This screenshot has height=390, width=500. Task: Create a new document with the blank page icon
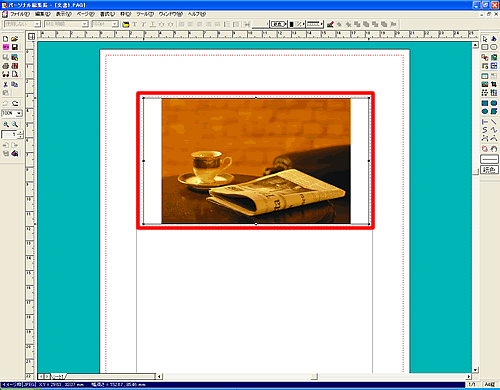[5, 39]
